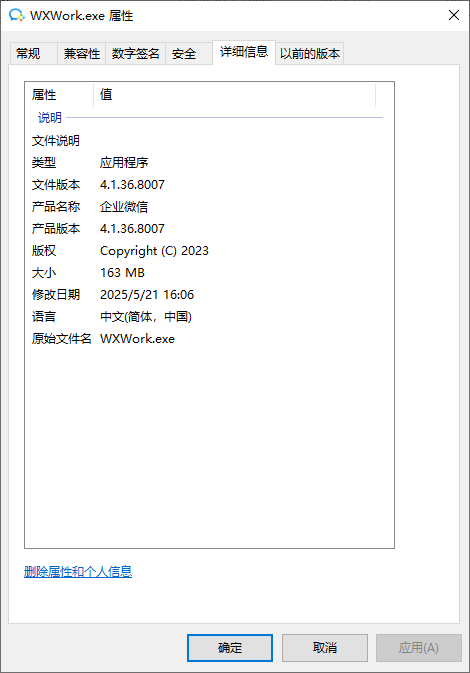Select the 语言 property label
This screenshot has width=470, height=673.
(44, 317)
